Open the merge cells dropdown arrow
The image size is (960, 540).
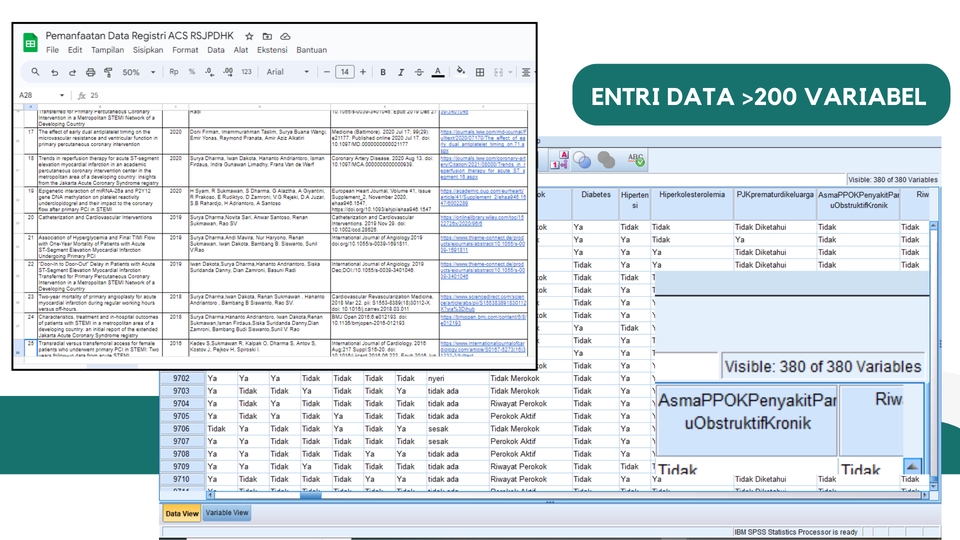click(510, 72)
